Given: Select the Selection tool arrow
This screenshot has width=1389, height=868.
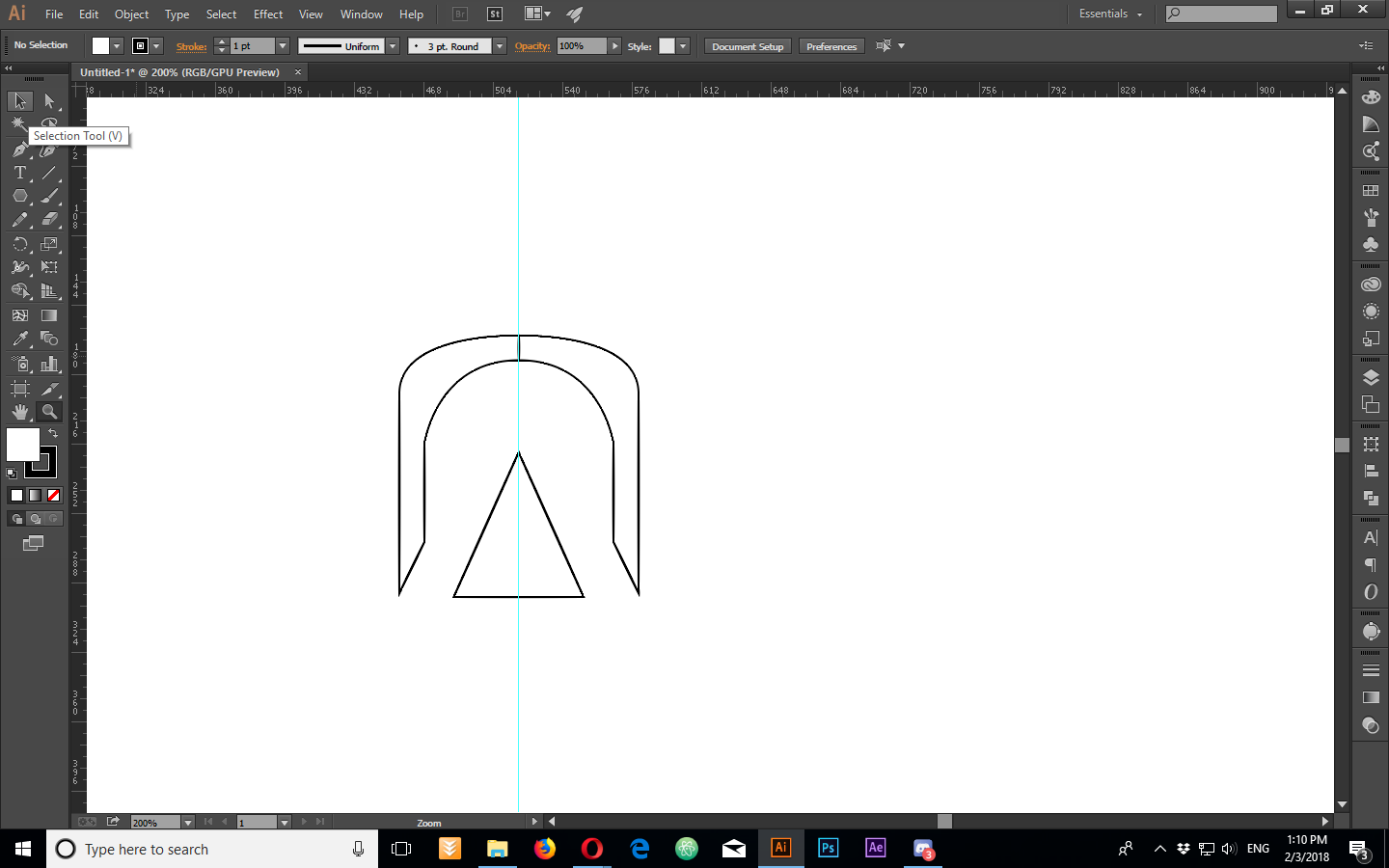Looking at the screenshot, I should coord(20,101).
